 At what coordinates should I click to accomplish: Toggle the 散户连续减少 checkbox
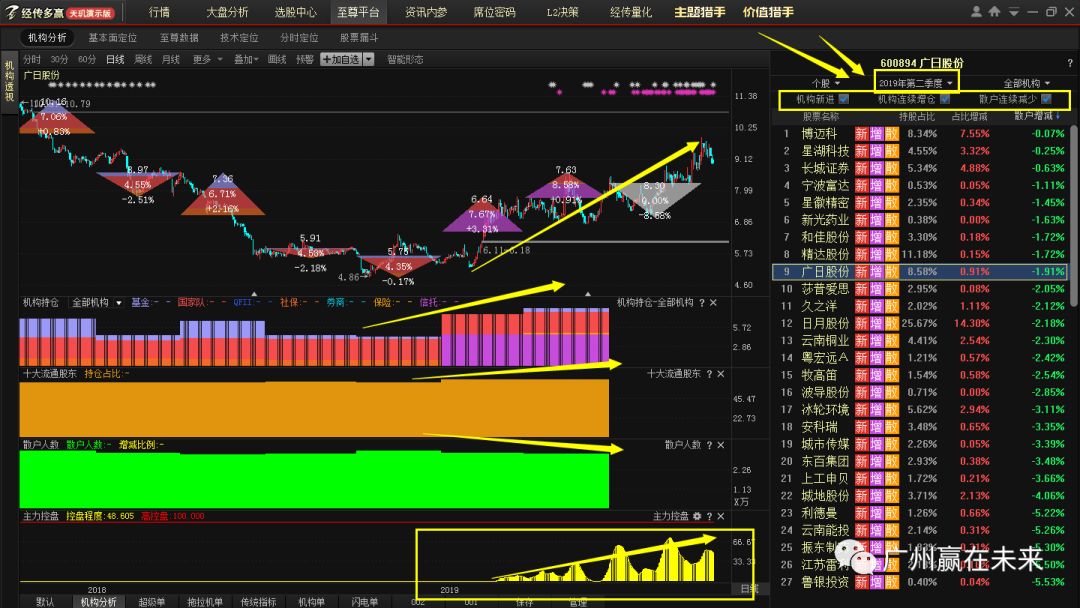coord(1046,100)
